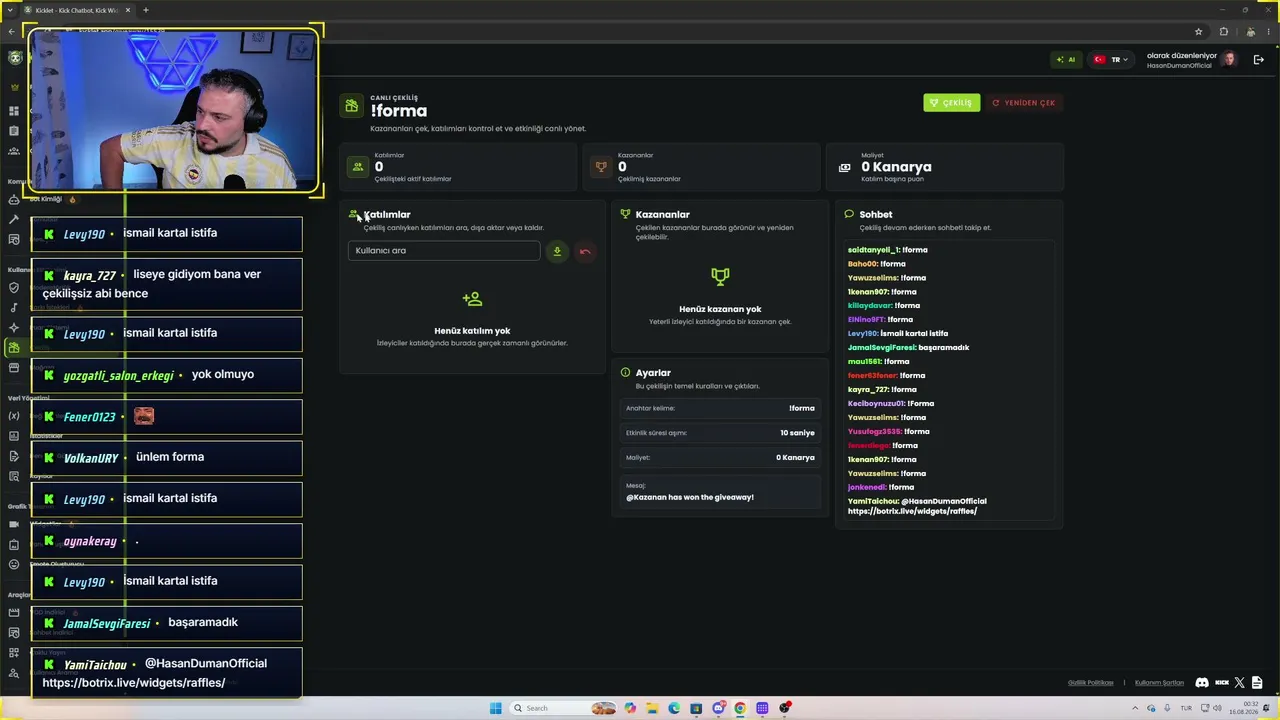The image size is (1280, 720).
Task: Focus the Kullanıcı ara search field
Action: tap(444, 250)
